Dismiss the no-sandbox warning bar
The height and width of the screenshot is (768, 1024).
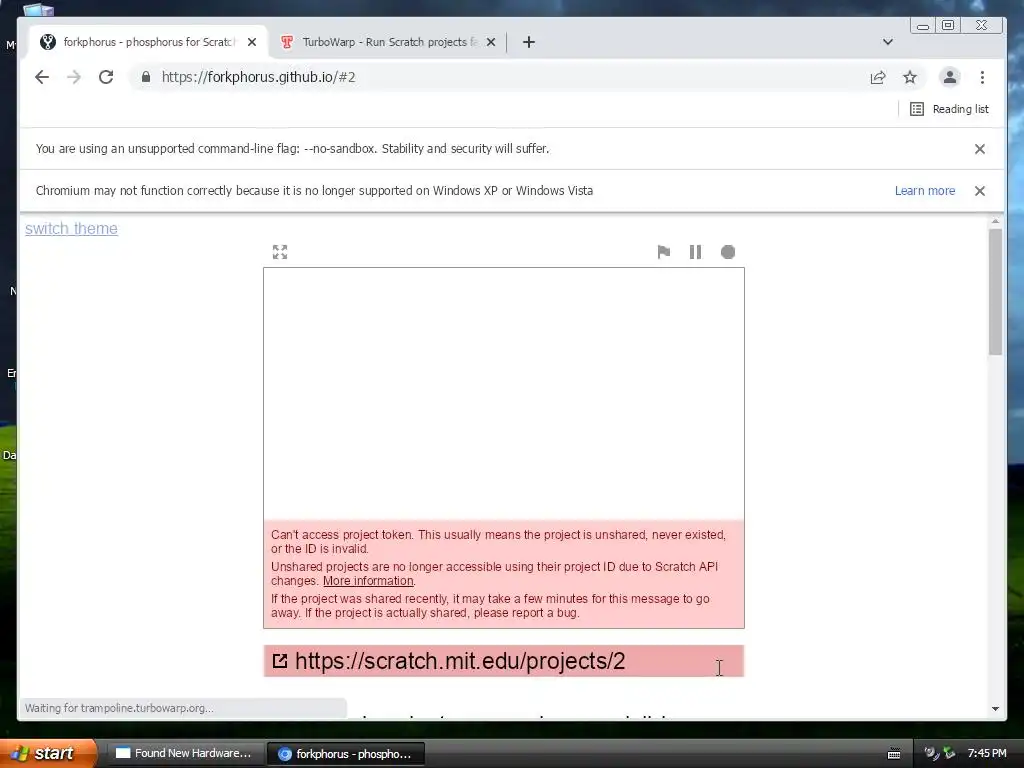click(980, 149)
